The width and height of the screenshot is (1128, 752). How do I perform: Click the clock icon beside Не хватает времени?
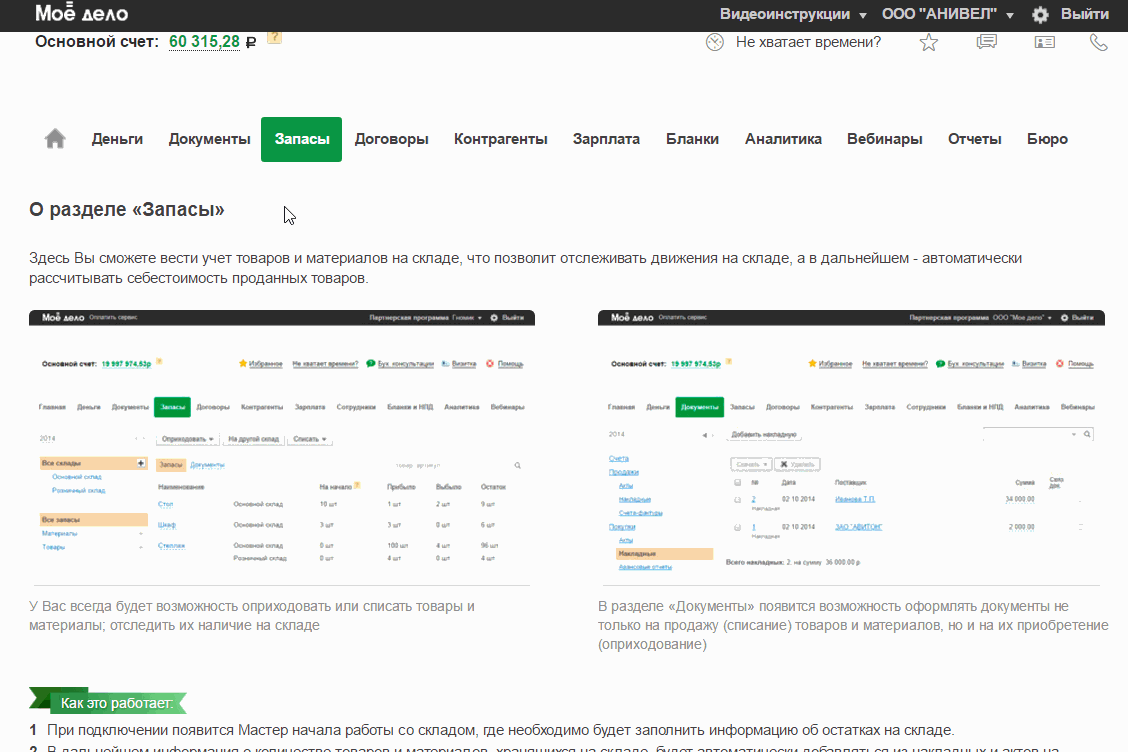[x=714, y=42]
